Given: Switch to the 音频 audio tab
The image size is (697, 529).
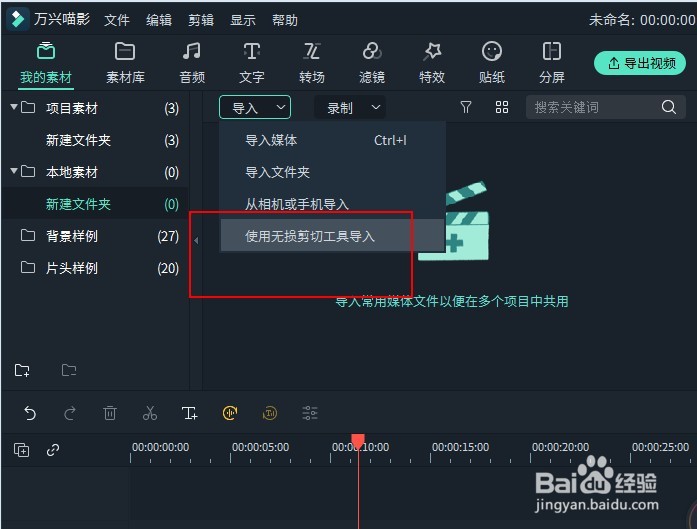Looking at the screenshot, I should (x=192, y=63).
